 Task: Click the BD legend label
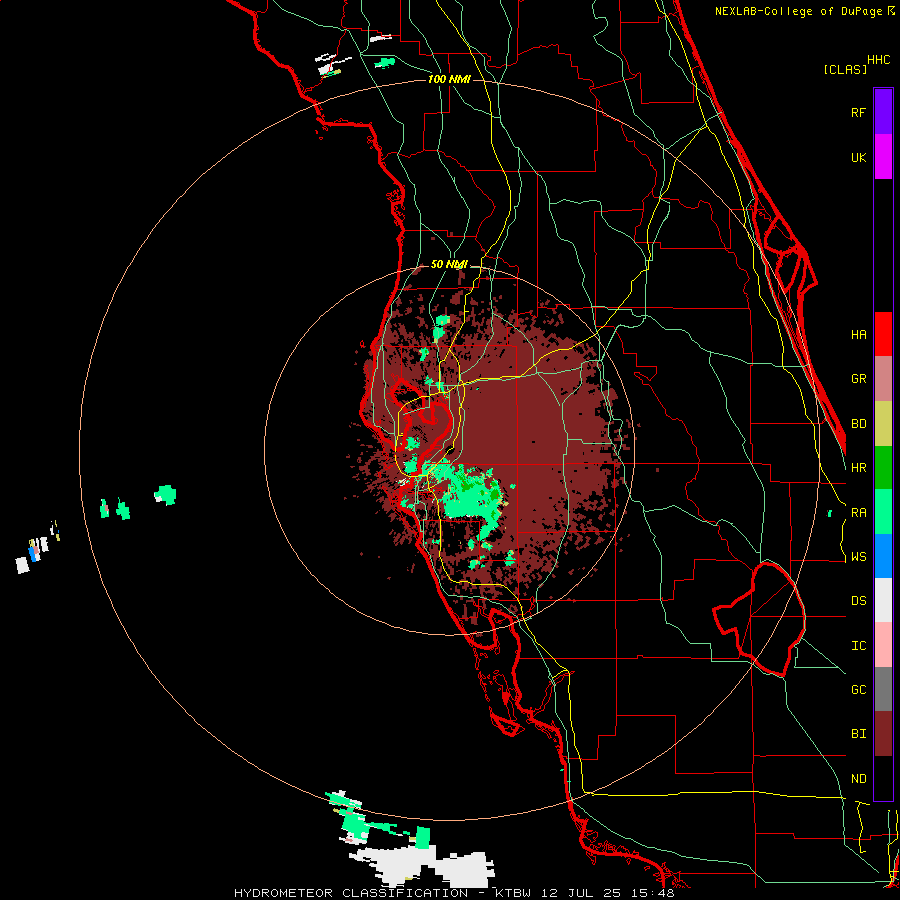pyautogui.click(x=858, y=424)
